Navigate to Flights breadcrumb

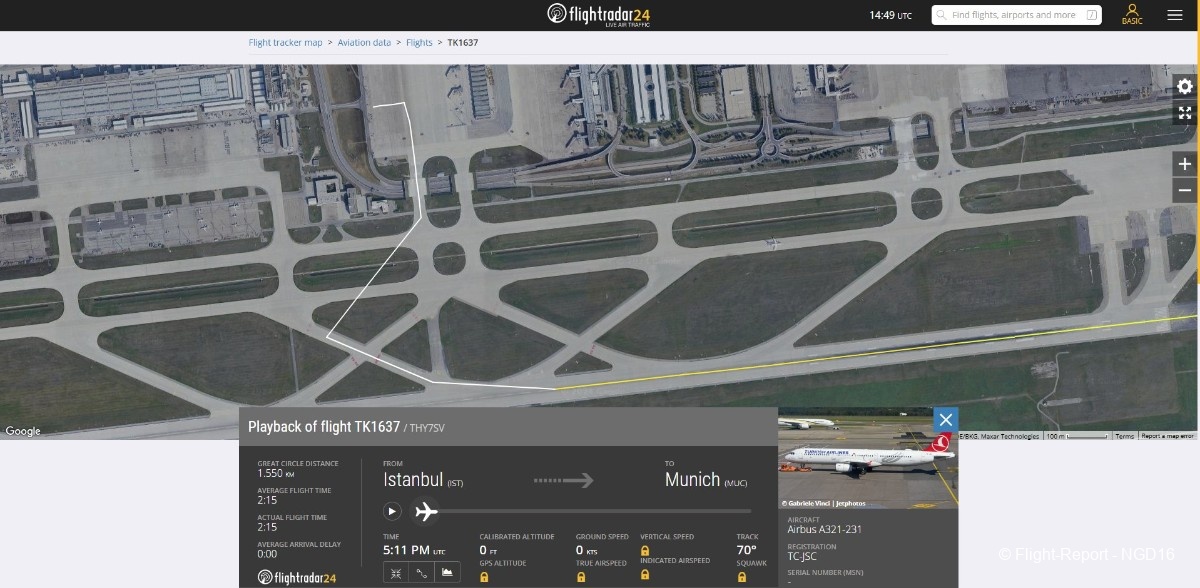419,43
